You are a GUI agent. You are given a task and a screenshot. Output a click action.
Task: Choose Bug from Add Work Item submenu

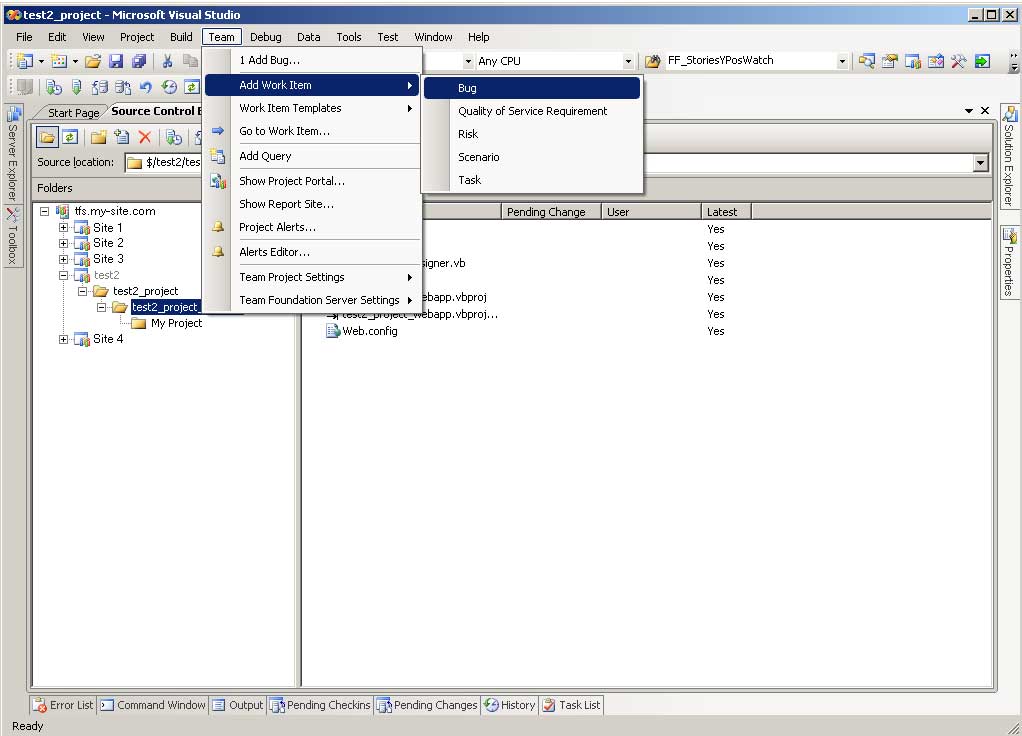click(x=532, y=88)
